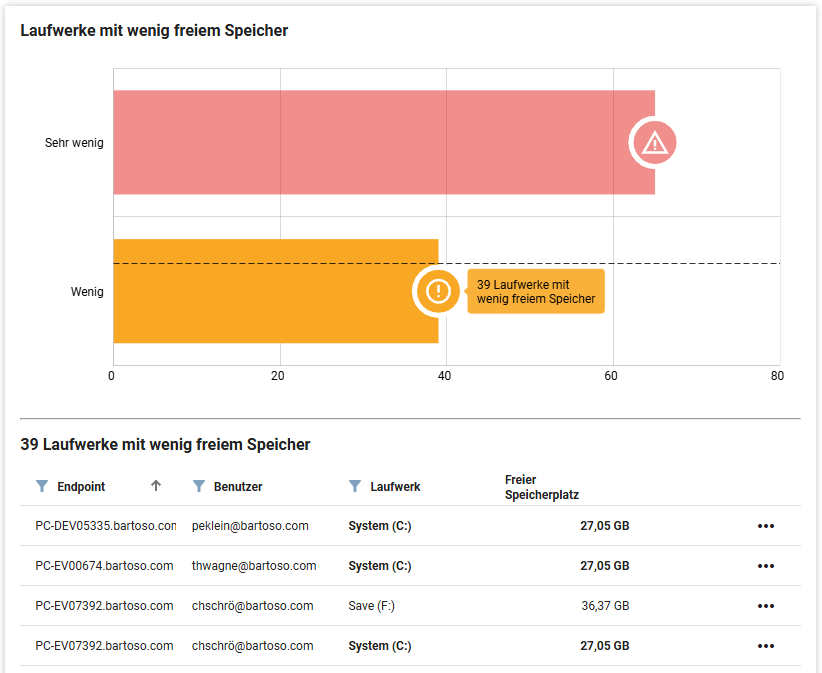Click the Benutzer column header

238,487
